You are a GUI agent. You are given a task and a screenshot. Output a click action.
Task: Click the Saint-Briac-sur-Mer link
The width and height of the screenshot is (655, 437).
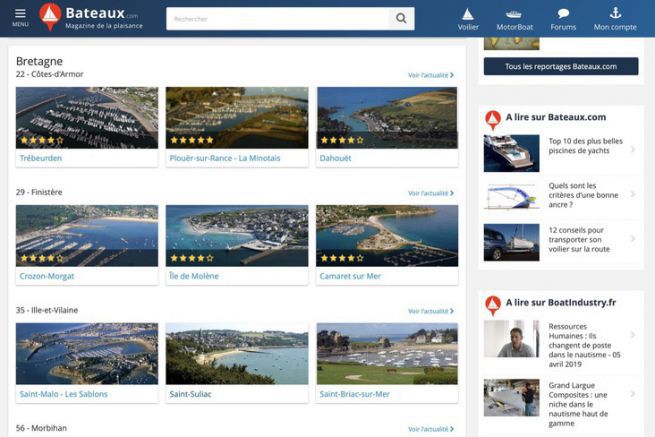pos(354,394)
